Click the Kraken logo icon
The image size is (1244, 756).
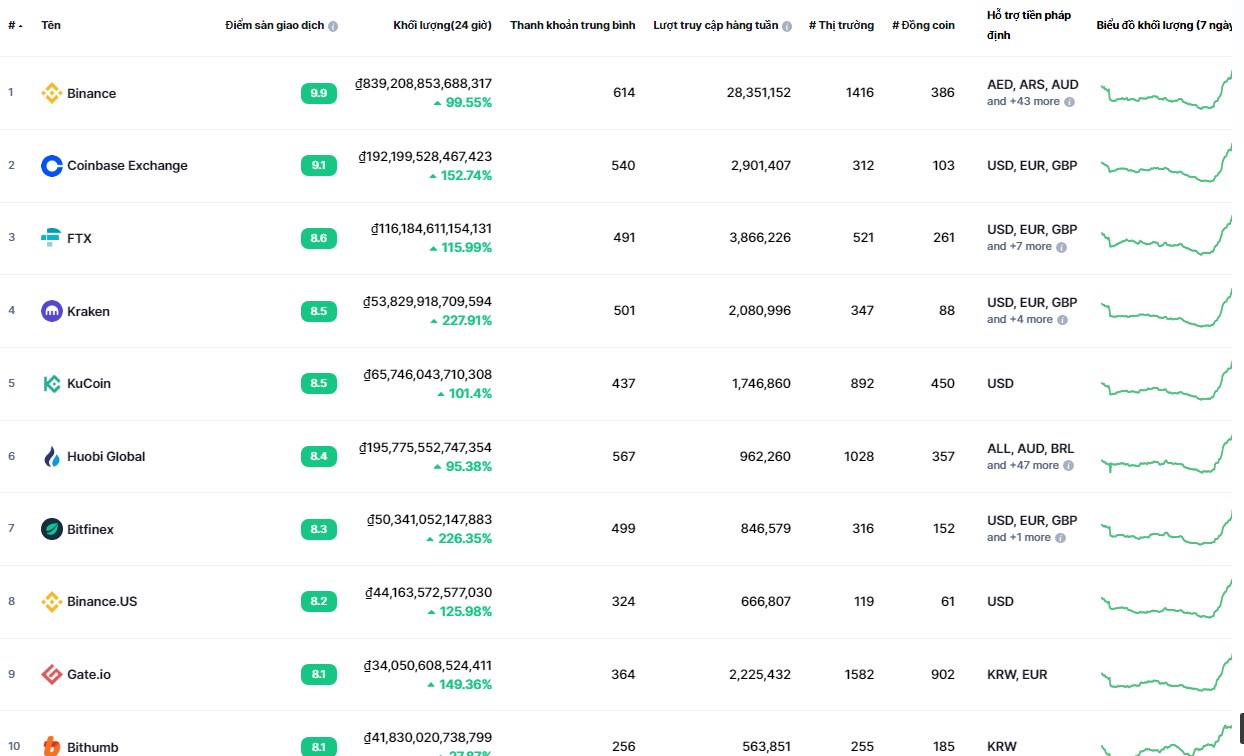click(x=52, y=311)
